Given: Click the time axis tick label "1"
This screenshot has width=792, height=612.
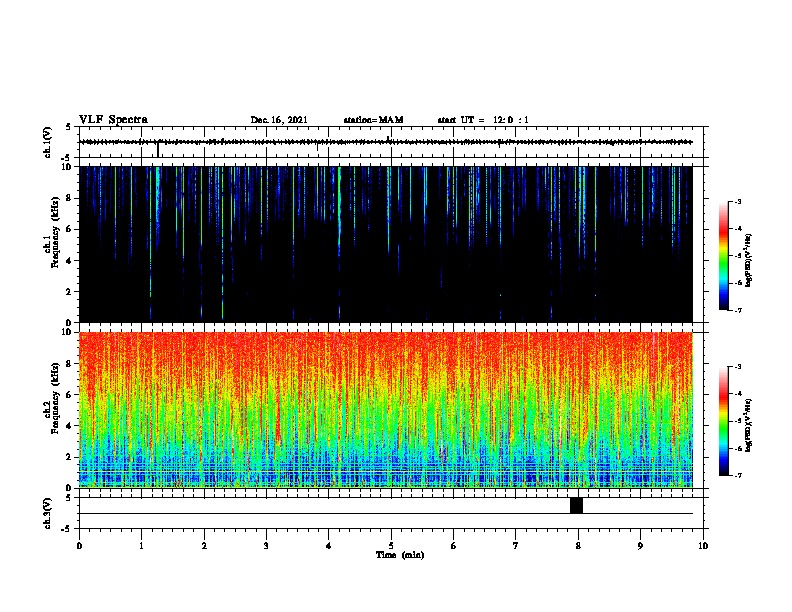Looking at the screenshot, I should (141, 546).
